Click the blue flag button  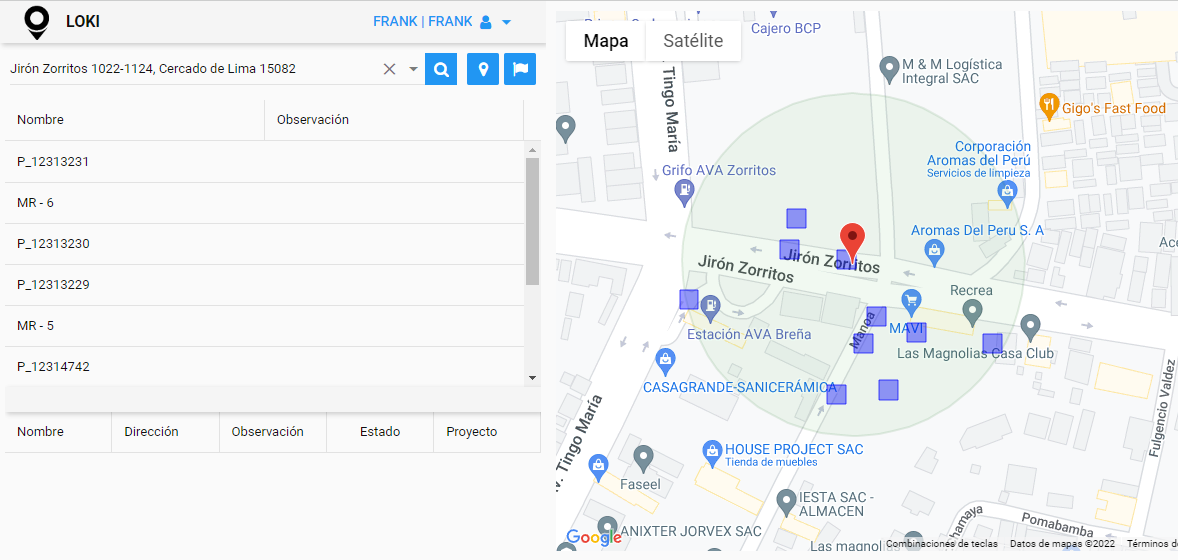[520, 69]
